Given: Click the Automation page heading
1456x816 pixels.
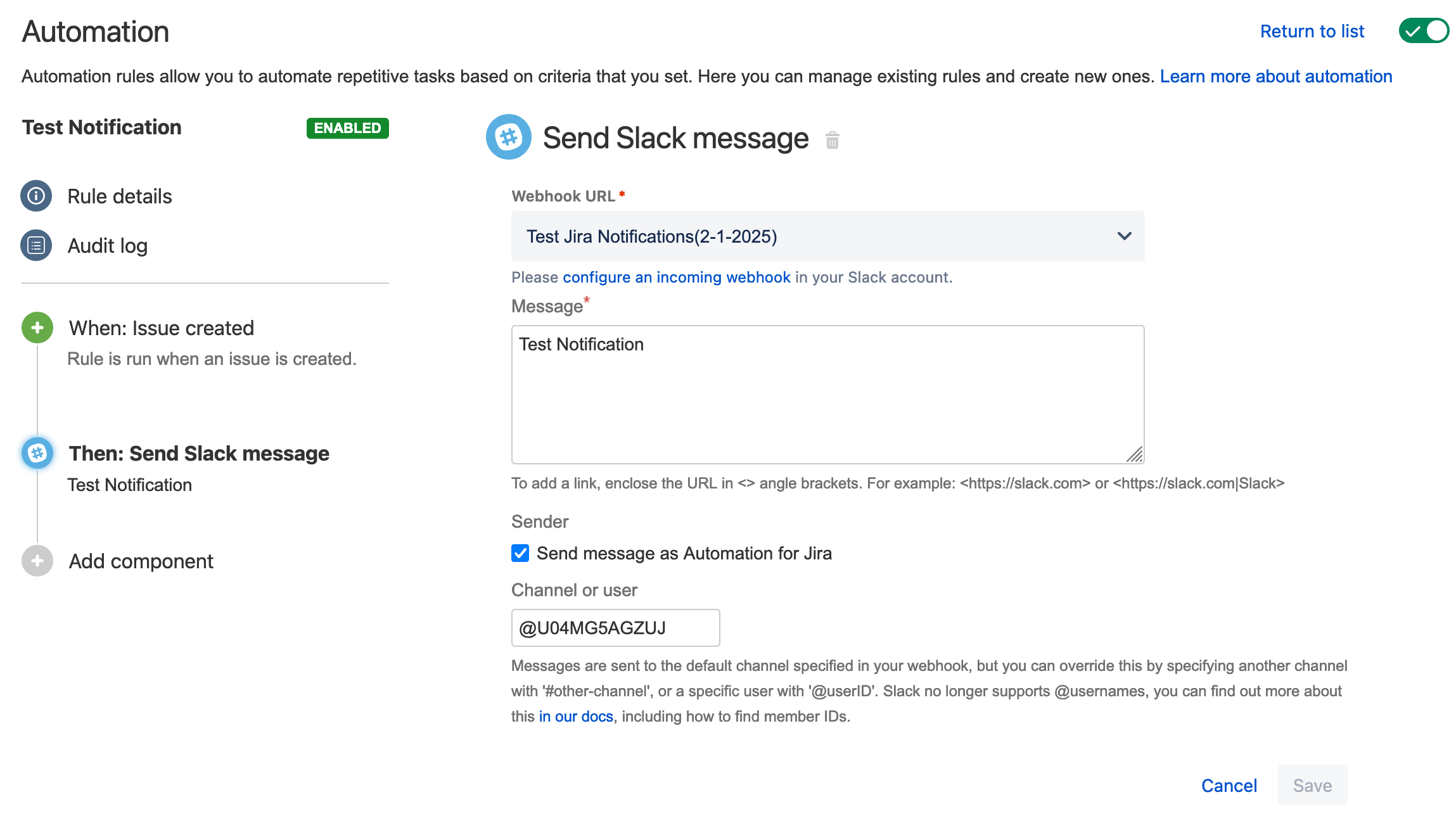Looking at the screenshot, I should [96, 32].
